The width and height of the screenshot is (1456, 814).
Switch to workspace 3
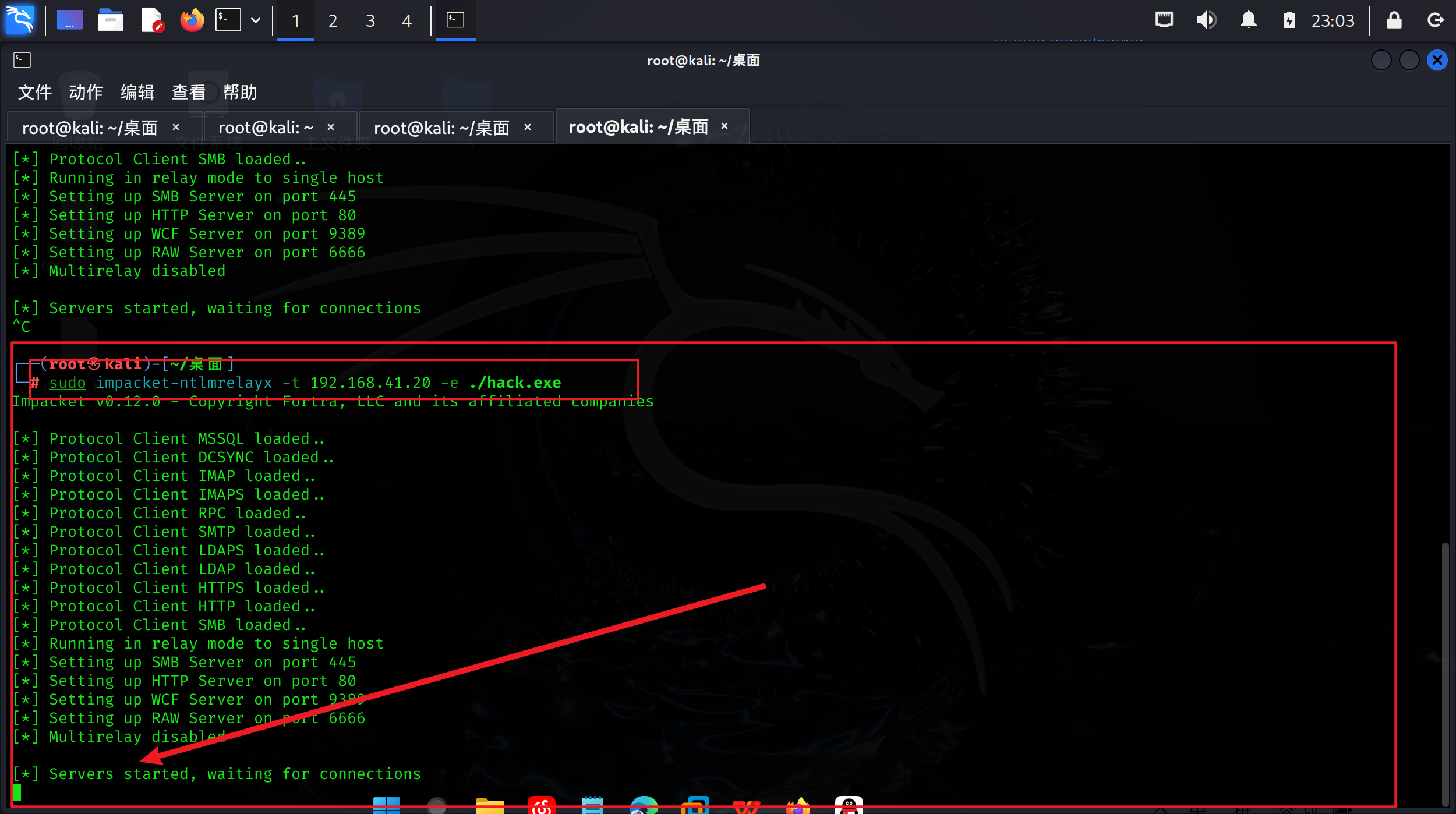pyautogui.click(x=370, y=20)
